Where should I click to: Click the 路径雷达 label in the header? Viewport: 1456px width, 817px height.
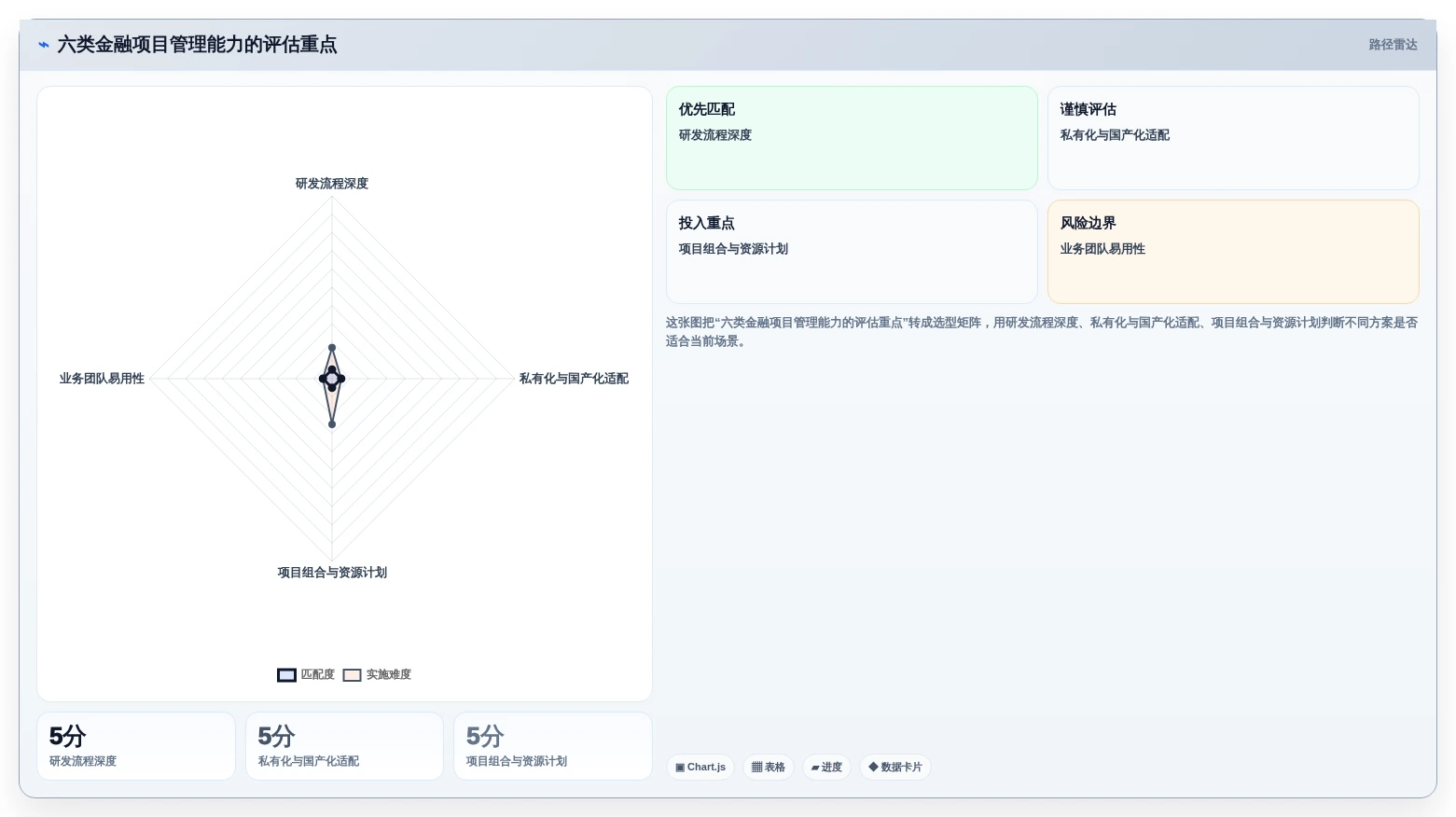coord(1393,45)
